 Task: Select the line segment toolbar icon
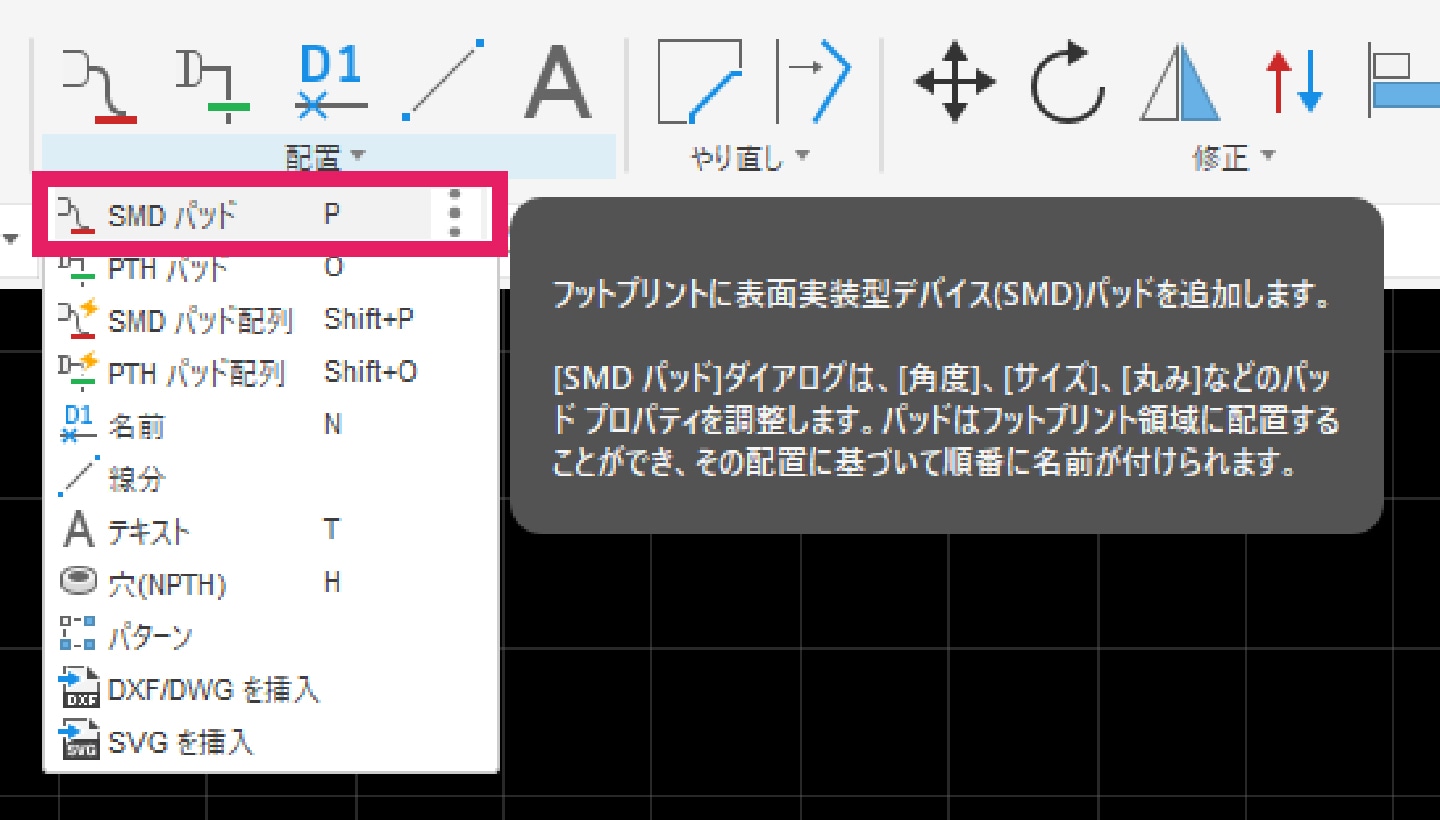click(444, 82)
